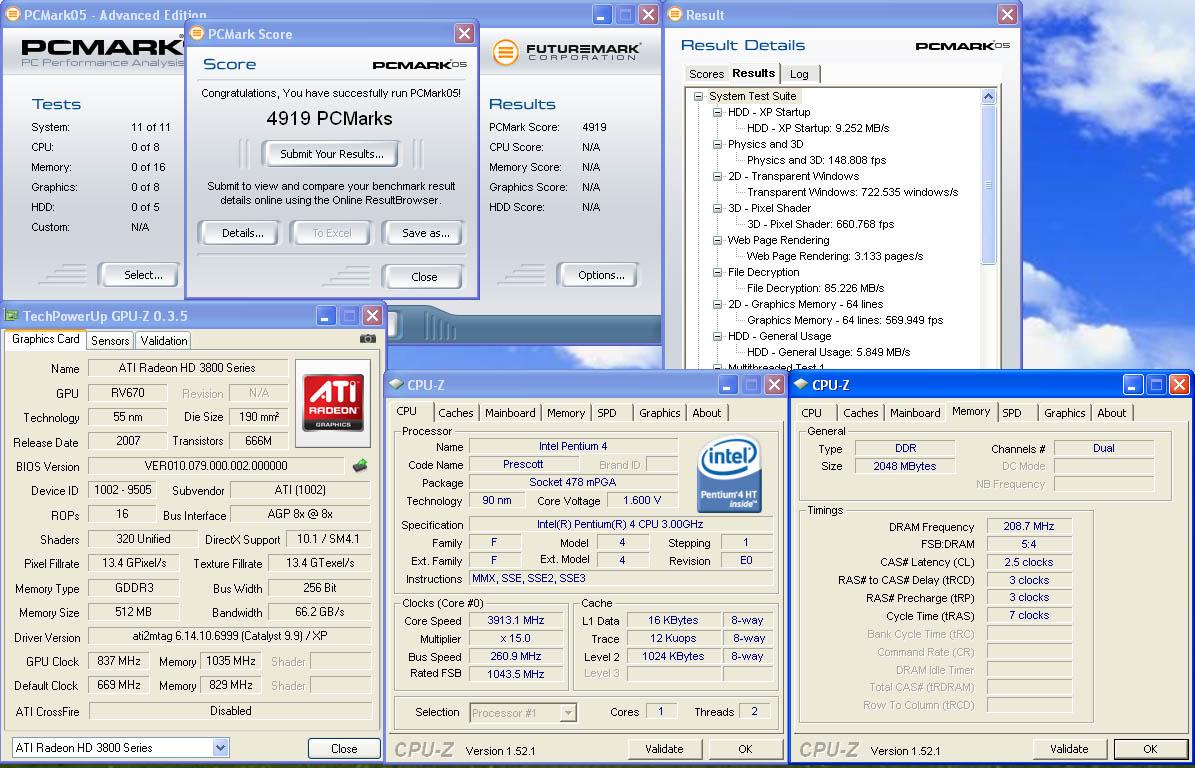Open the Scores tab in Result window
The width and height of the screenshot is (1195, 768).
706,74
